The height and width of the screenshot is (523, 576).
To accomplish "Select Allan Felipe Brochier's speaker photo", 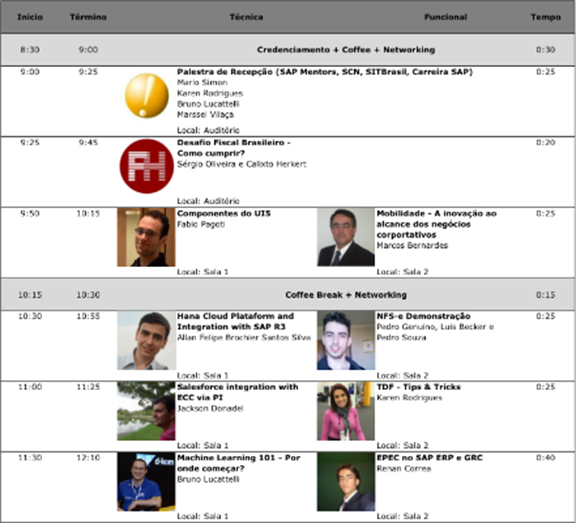I will coord(146,340).
